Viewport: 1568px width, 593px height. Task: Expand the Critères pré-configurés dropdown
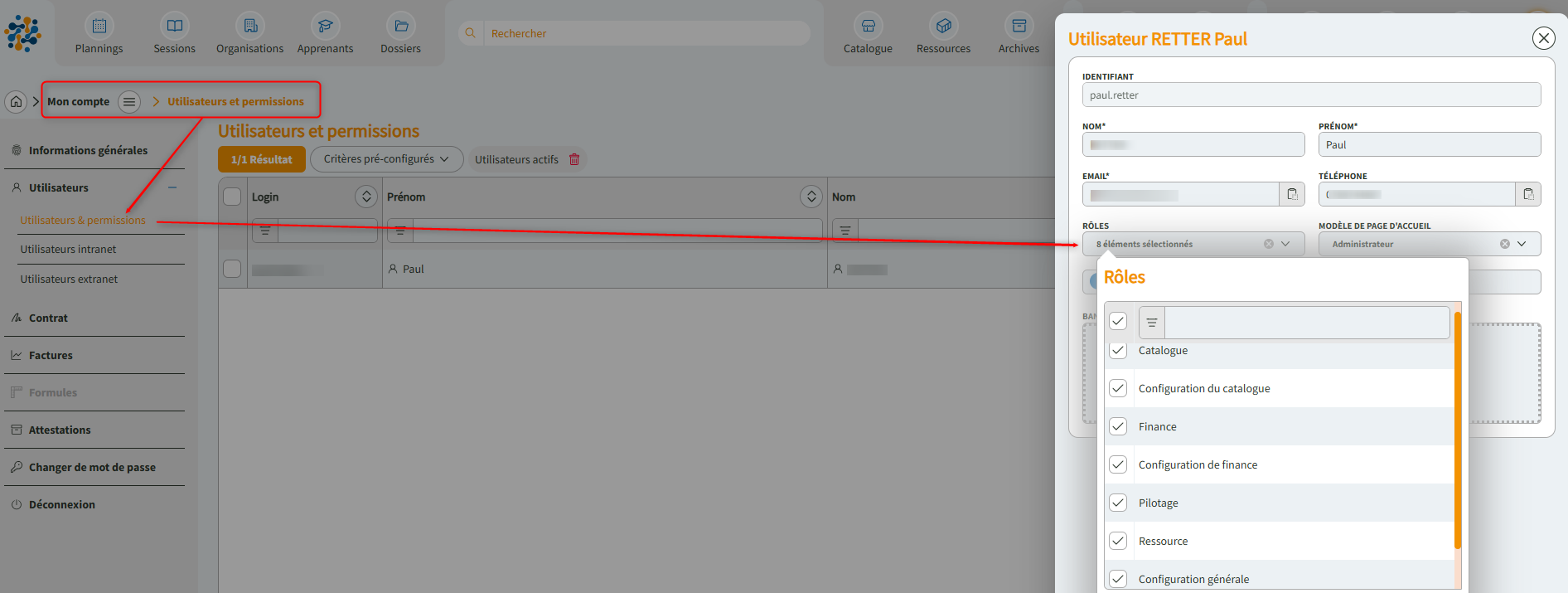386,159
